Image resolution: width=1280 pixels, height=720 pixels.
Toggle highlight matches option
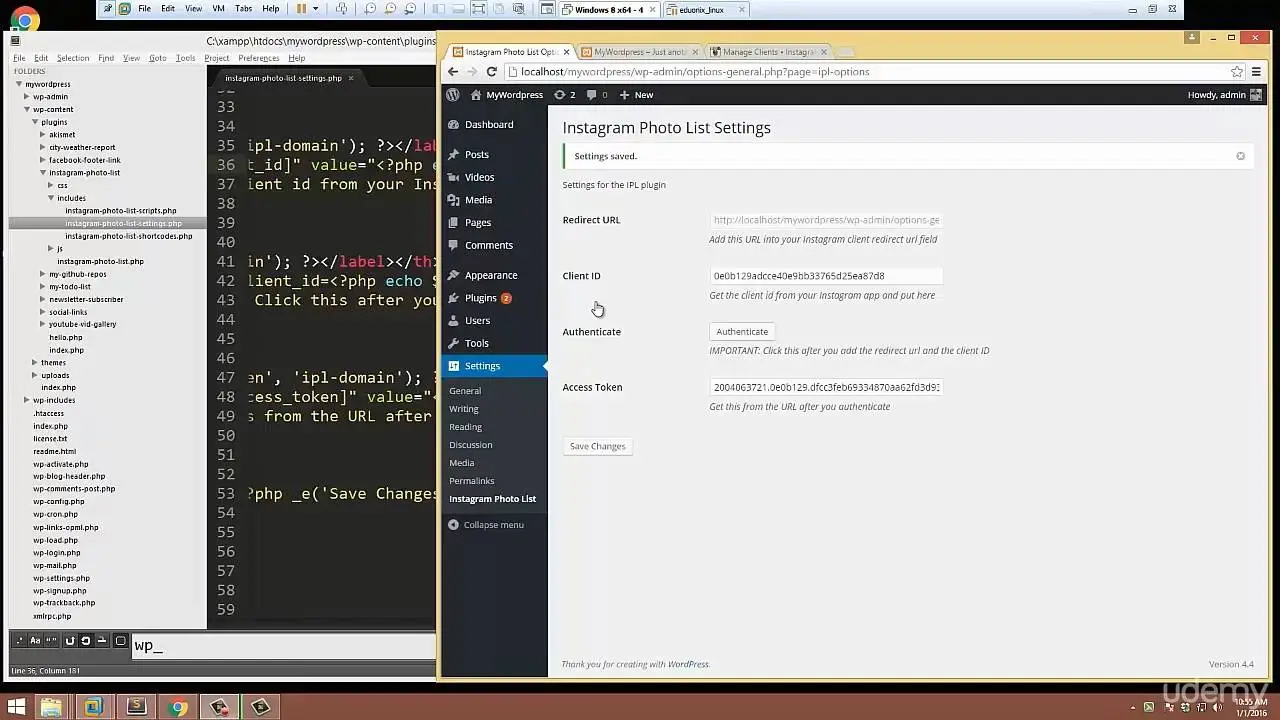click(120, 641)
